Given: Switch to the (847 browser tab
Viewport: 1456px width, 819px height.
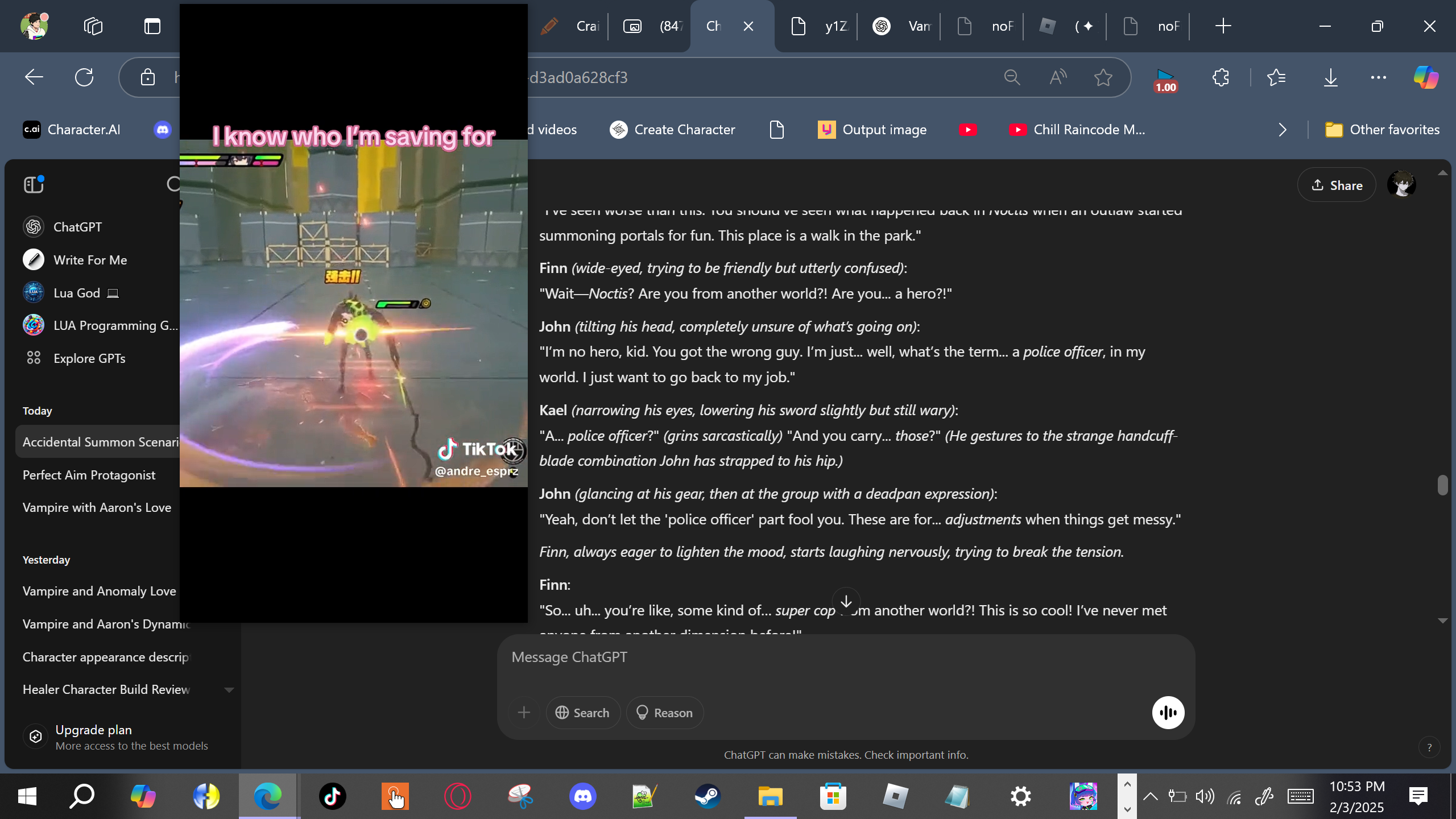Looking at the screenshot, I should [x=652, y=26].
